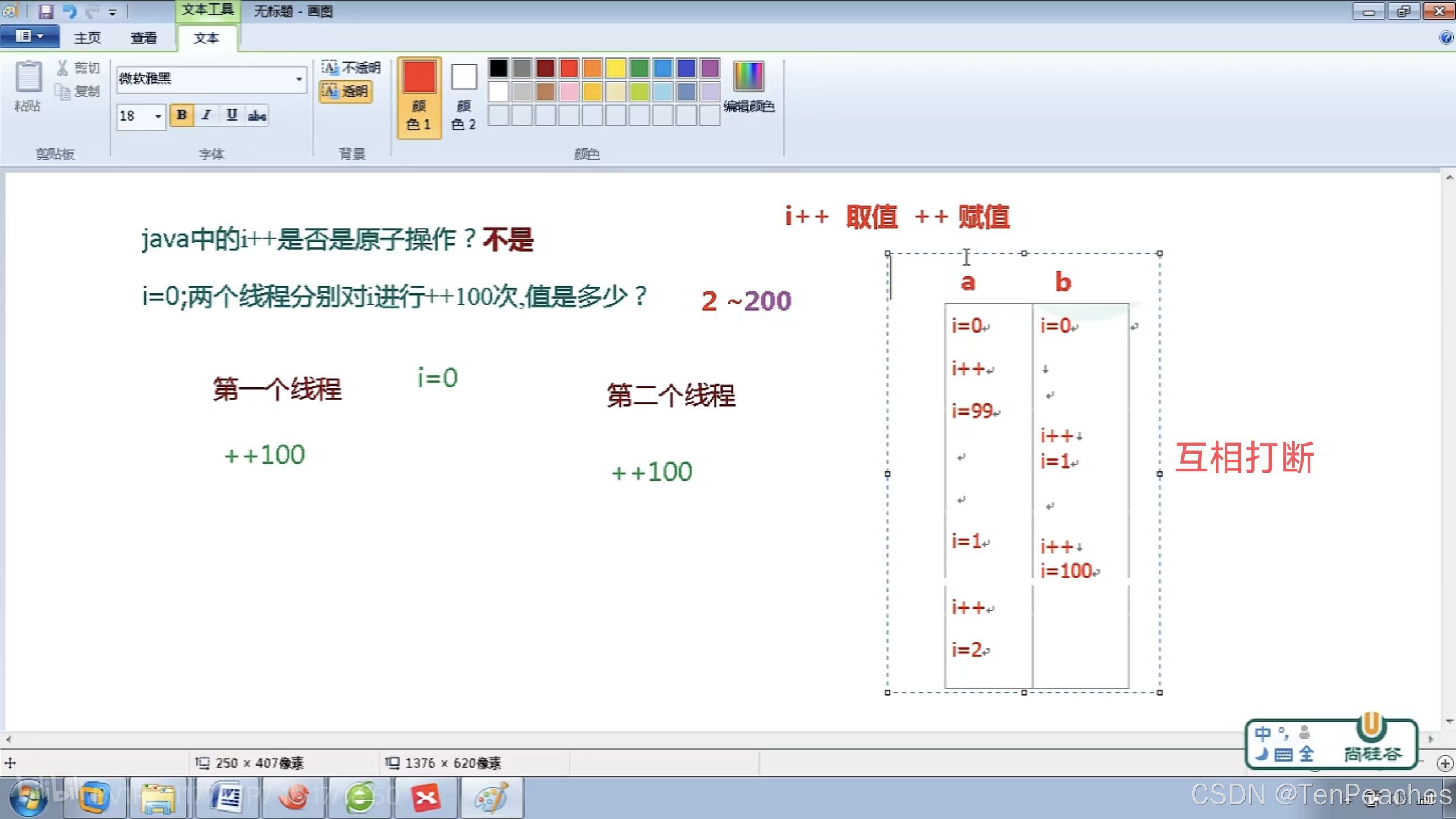
Task: Pick the green color swatch
Action: tap(638, 68)
